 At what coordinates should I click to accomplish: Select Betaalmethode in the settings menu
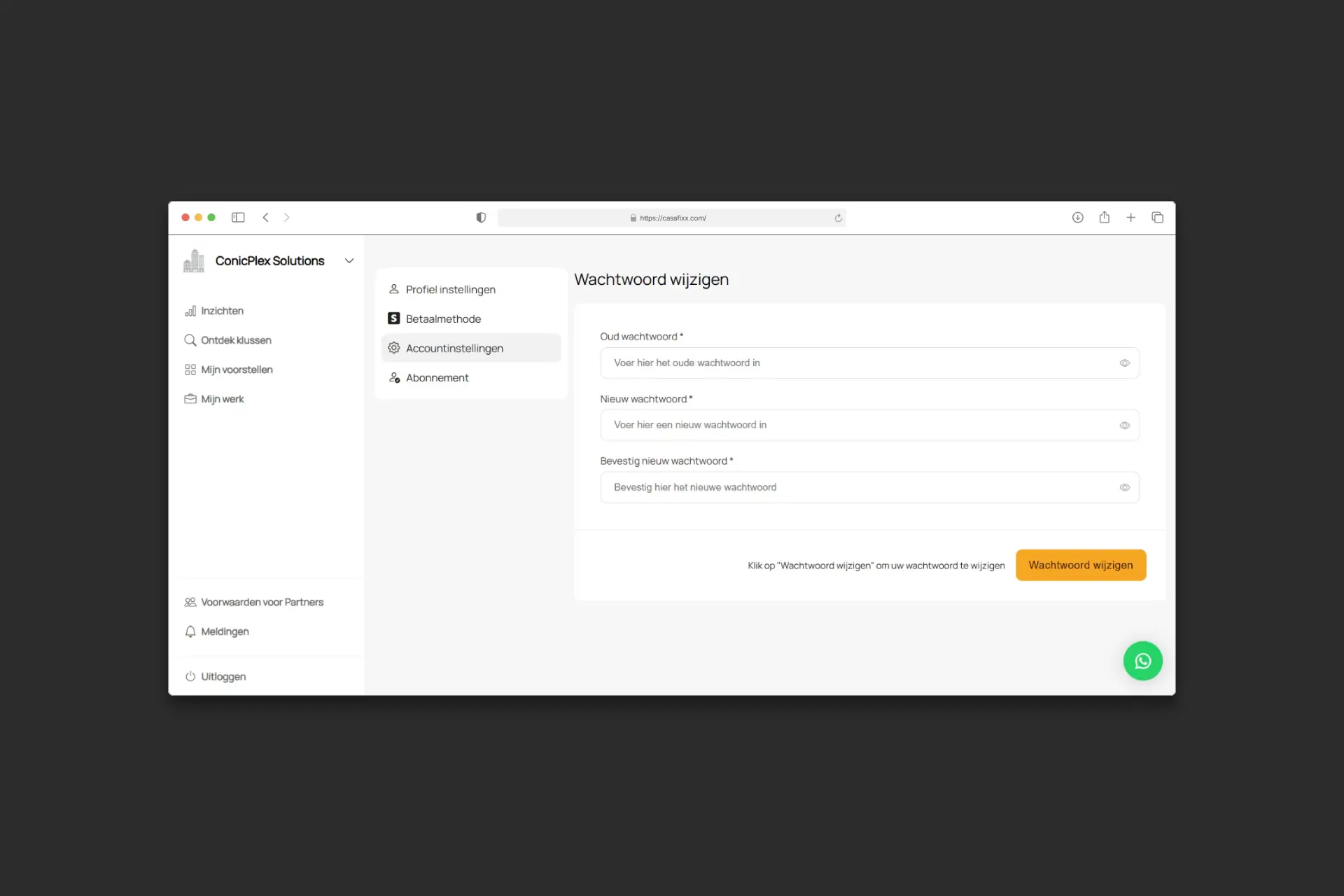pyautogui.click(x=443, y=319)
